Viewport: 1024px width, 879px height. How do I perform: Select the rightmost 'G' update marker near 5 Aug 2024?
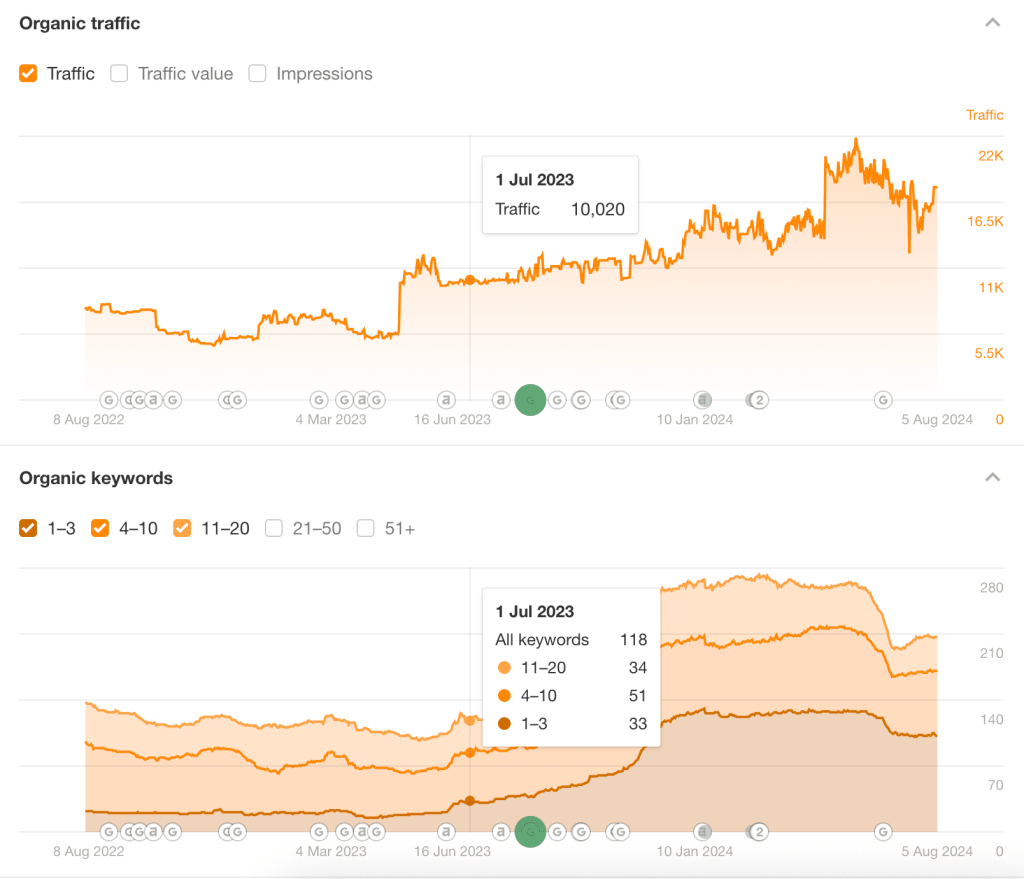pos(883,400)
